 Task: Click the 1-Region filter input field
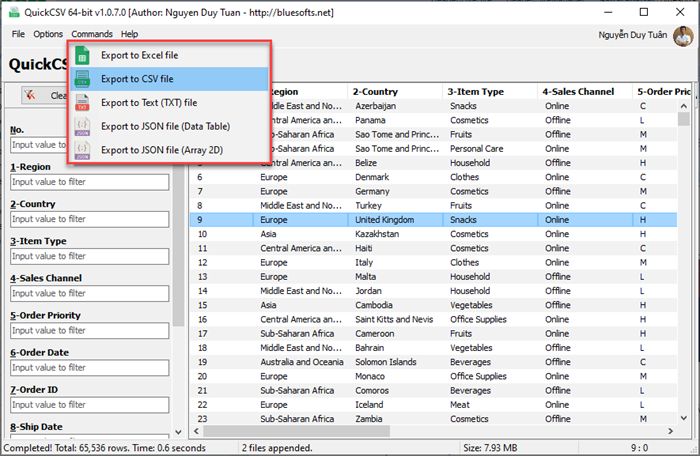coord(89,183)
